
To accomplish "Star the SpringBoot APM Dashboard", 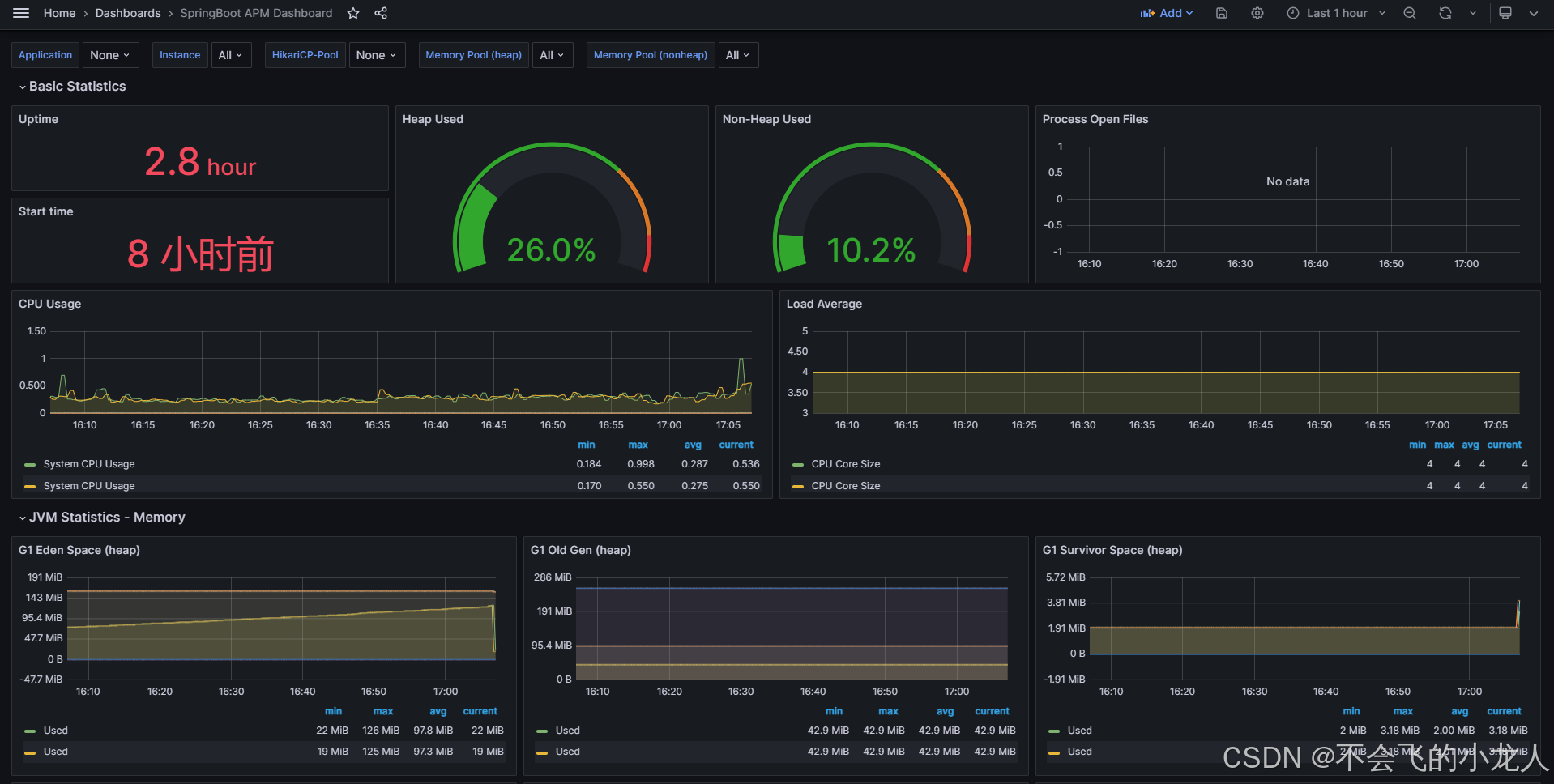I will (353, 13).
